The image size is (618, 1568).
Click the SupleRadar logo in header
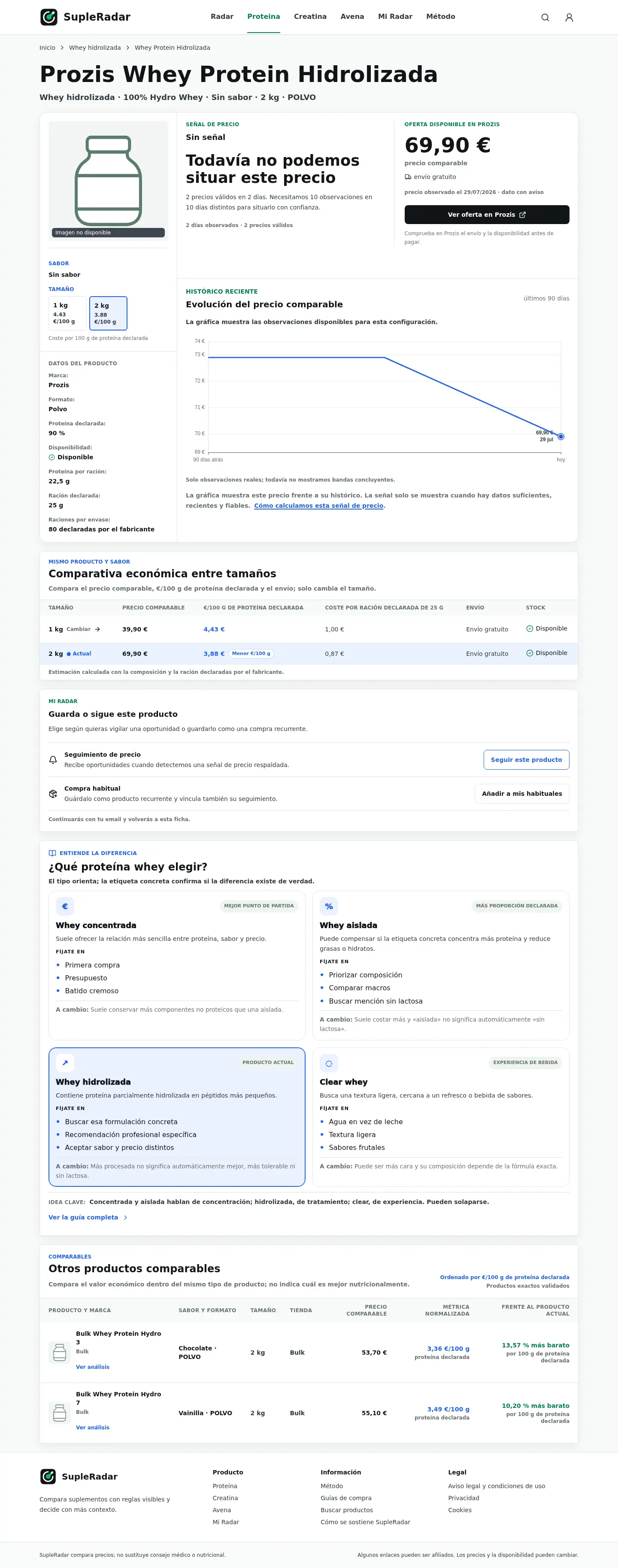tap(85, 17)
